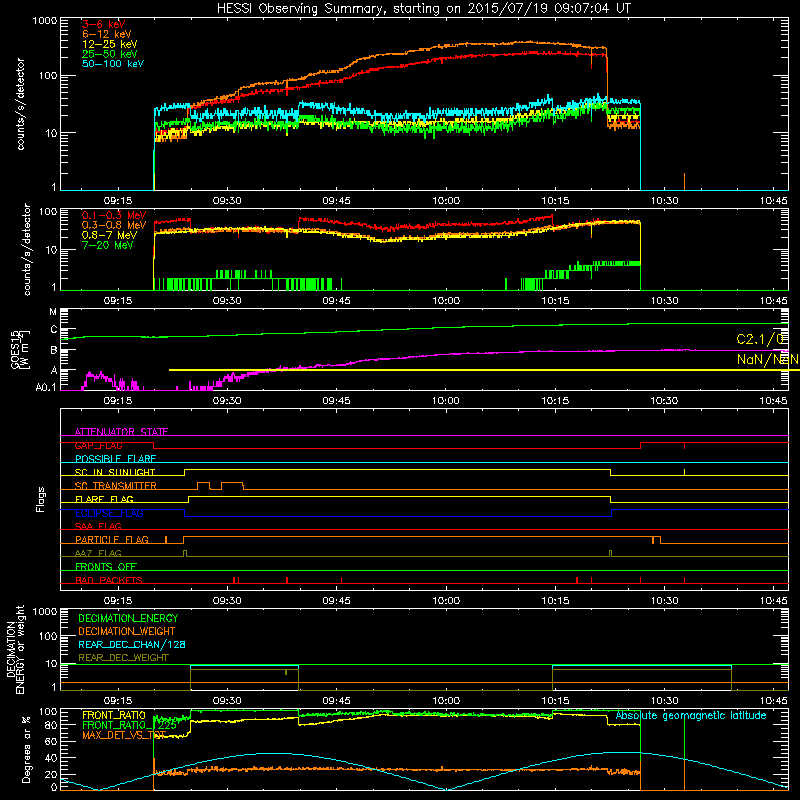This screenshot has width=800, height=800.
Task: Click the FRONT_RATIO legend label
Action: (114, 715)
